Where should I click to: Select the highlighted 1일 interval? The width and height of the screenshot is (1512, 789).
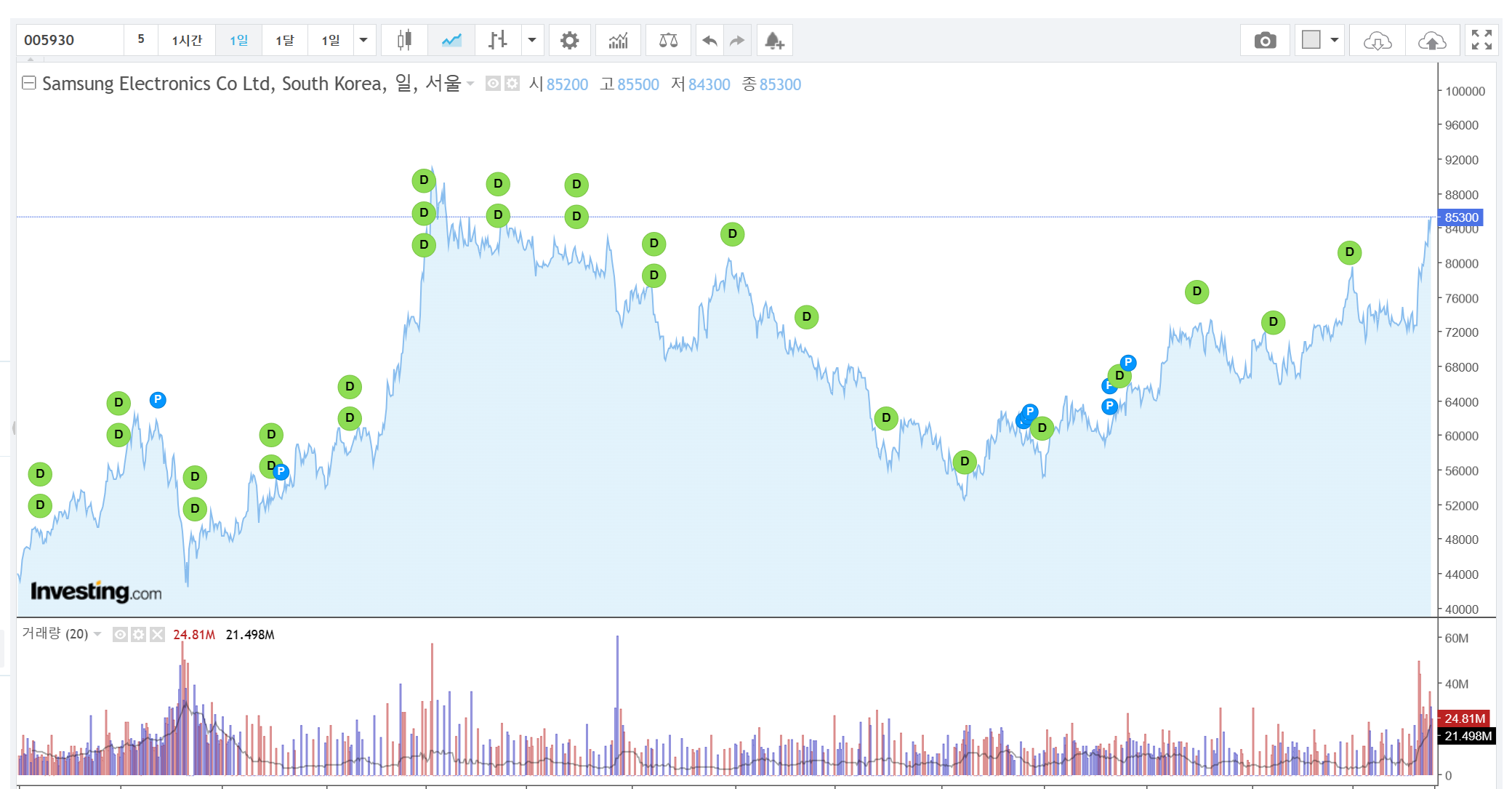pyautogui.click(x=238, y=40)
